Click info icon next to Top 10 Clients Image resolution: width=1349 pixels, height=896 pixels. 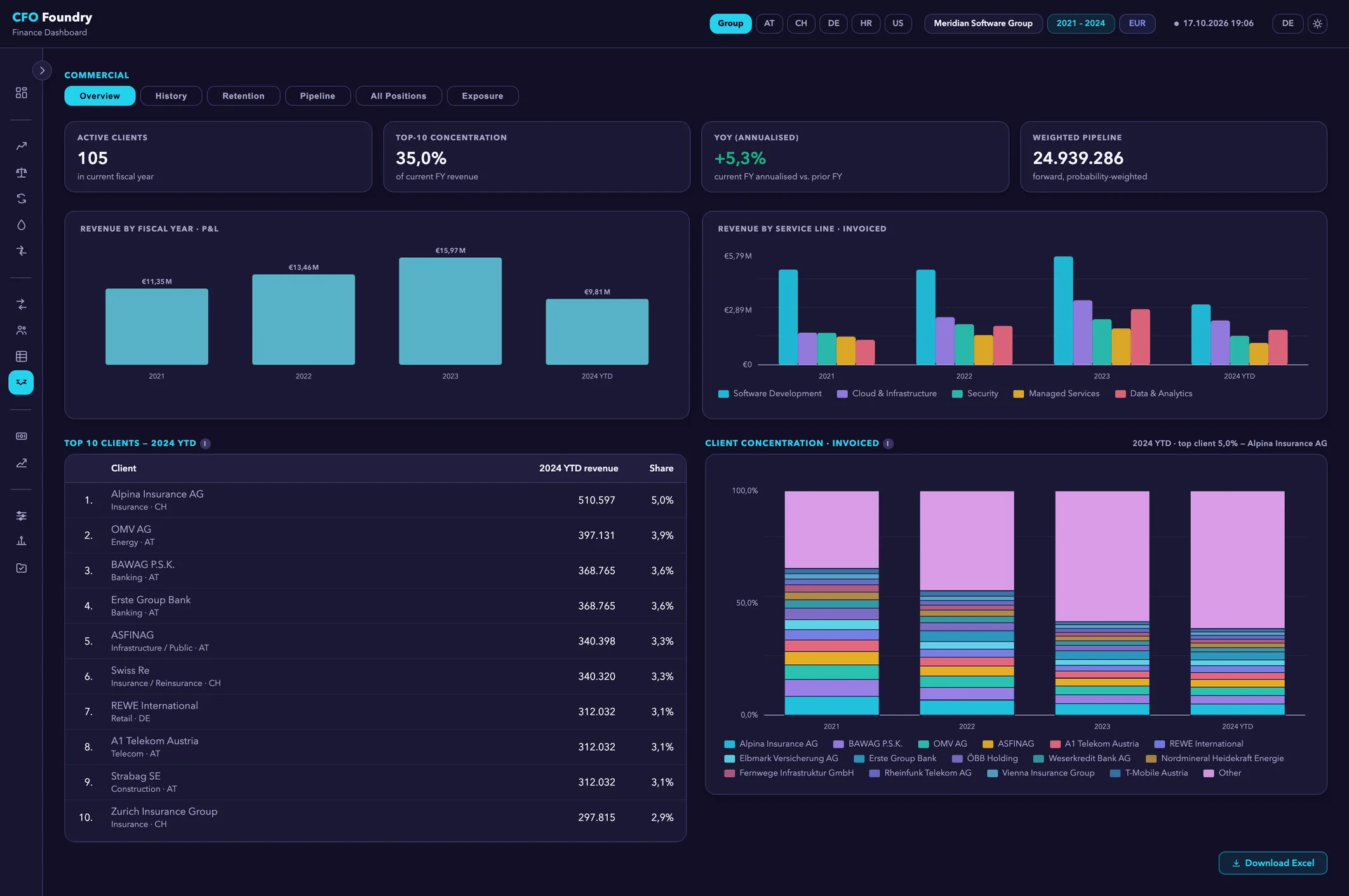[x=205, y=444]
